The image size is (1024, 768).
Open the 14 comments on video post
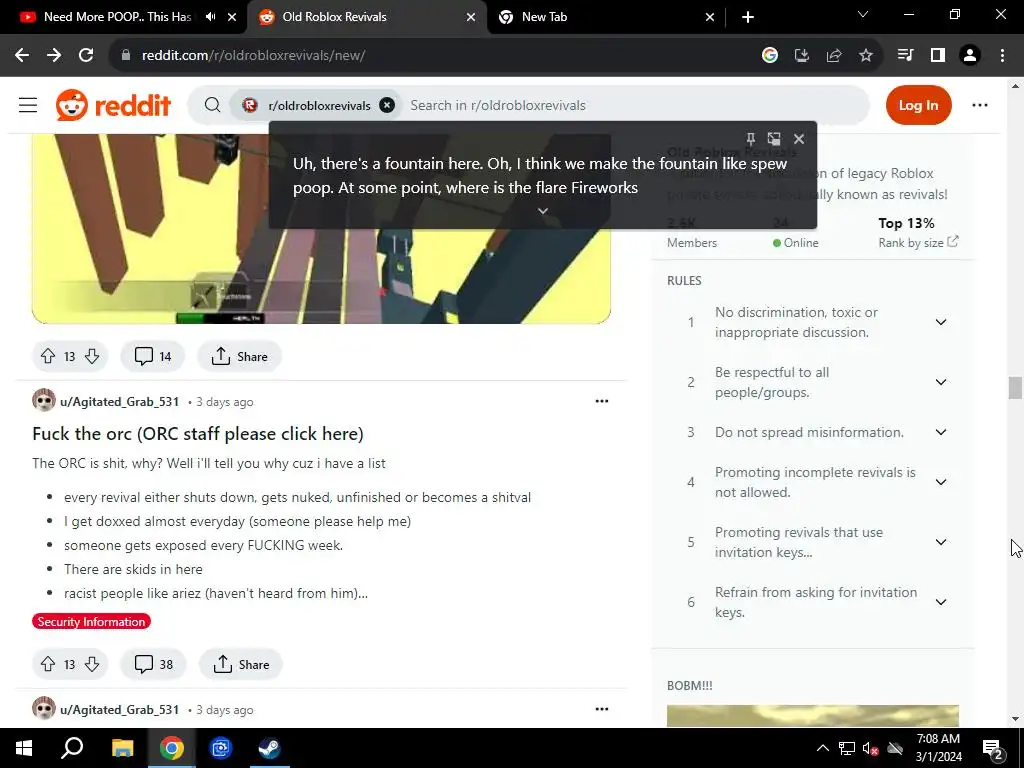click(153, 356)
